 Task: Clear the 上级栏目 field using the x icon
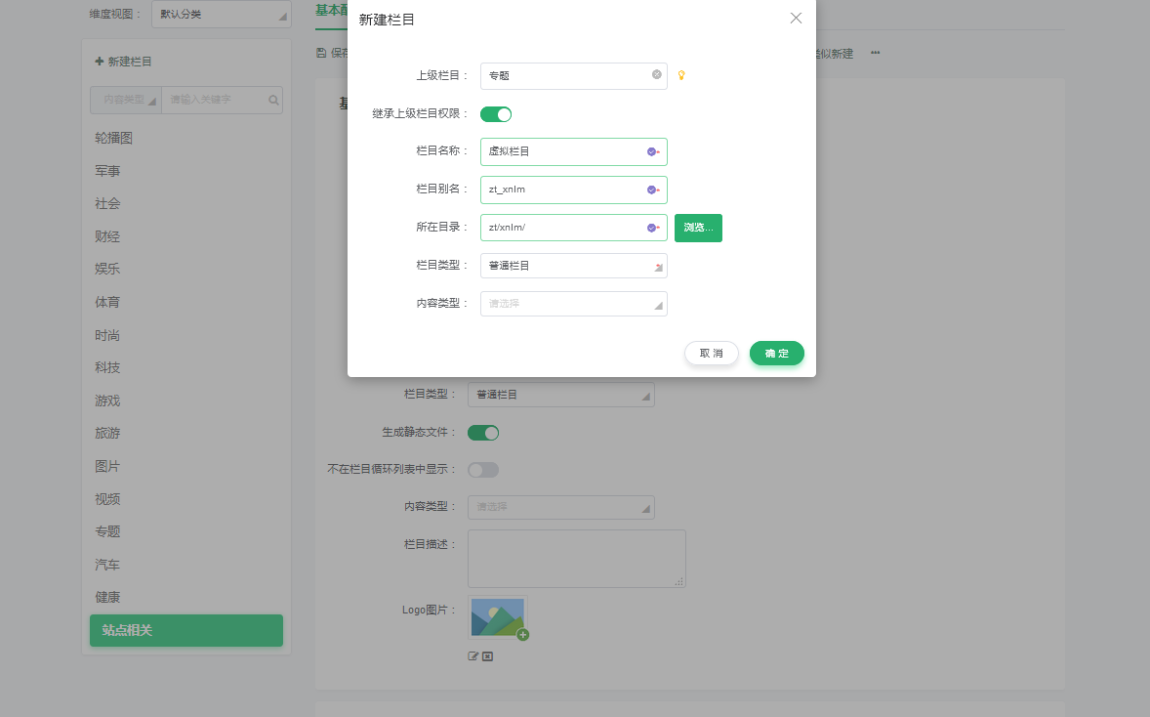pyautogui.click(x=656, y=76)
